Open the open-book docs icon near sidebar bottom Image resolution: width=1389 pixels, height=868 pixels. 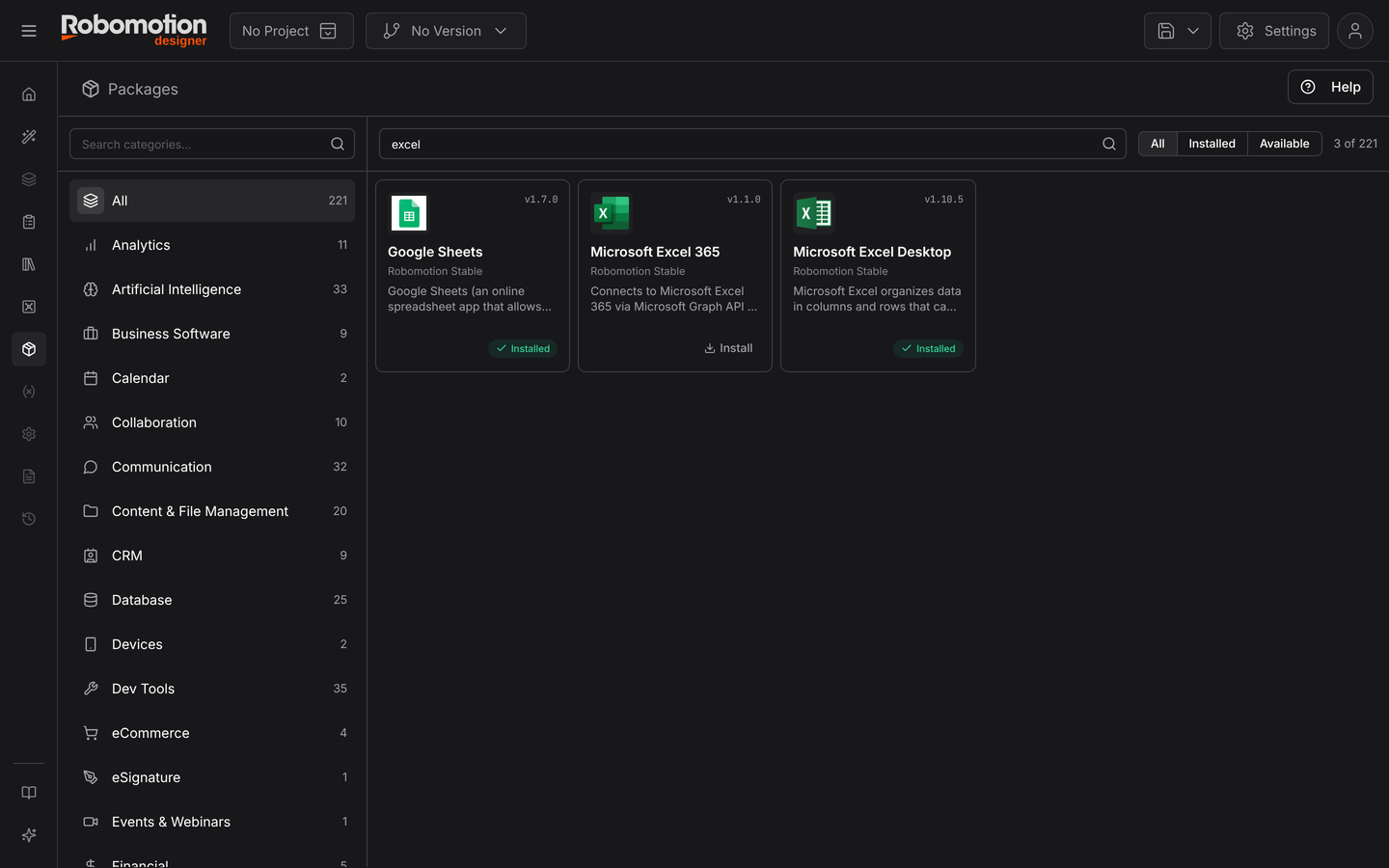coord(29,793)
